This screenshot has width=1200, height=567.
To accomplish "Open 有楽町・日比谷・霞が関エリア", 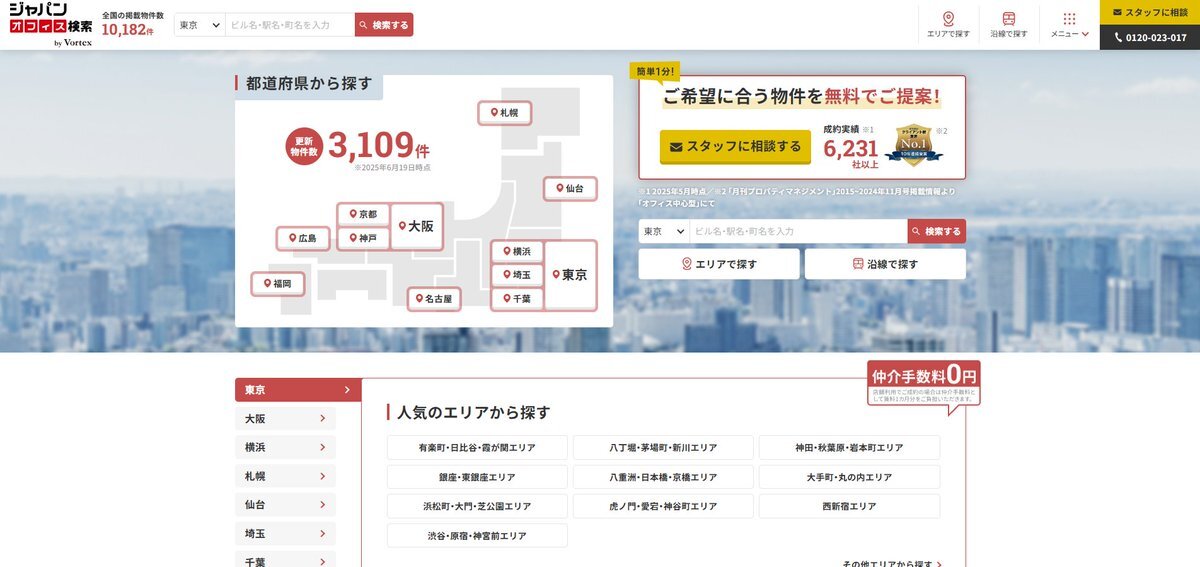I will (477, 448).
